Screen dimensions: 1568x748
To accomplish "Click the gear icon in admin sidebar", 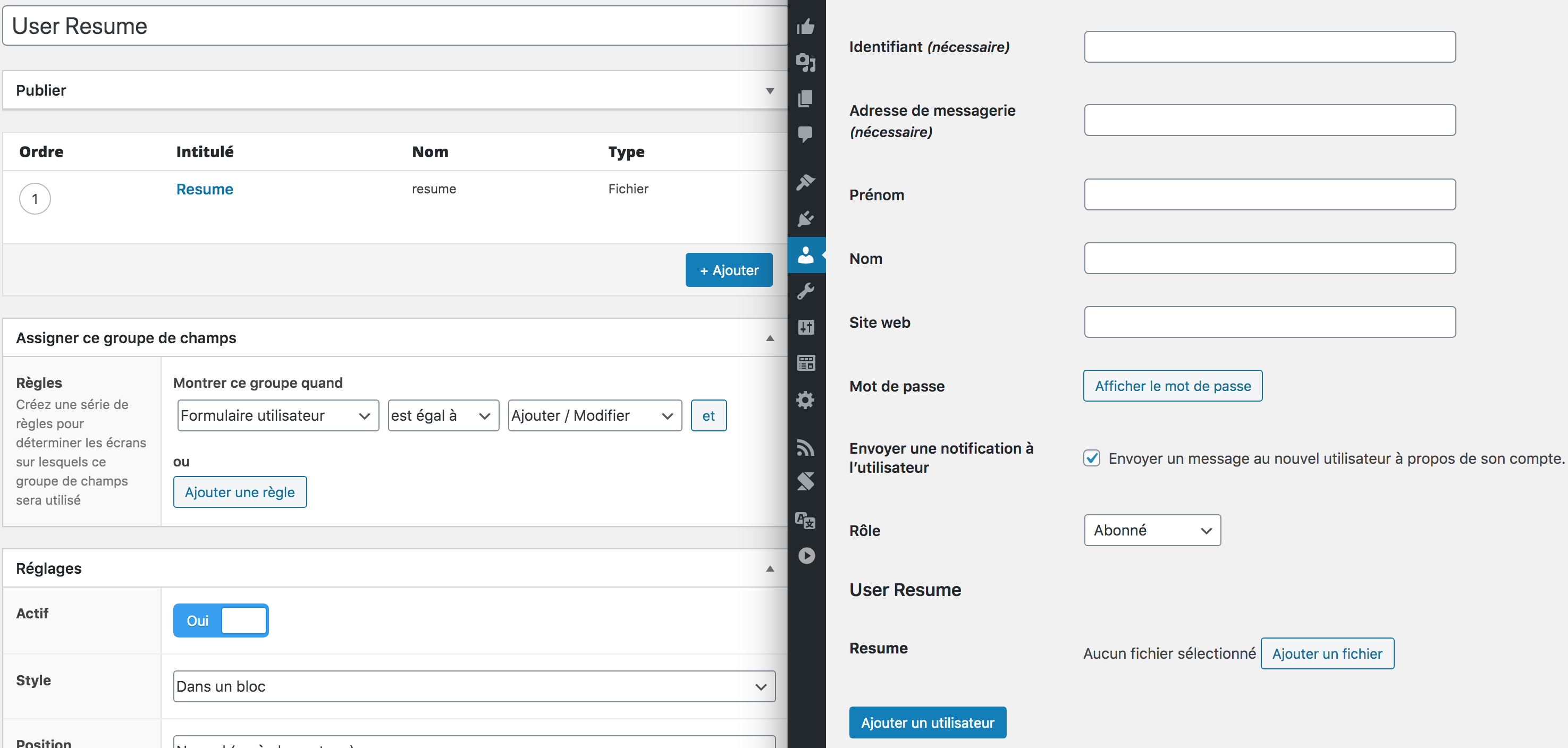I will pyautogui.click(x=806, y=400).
